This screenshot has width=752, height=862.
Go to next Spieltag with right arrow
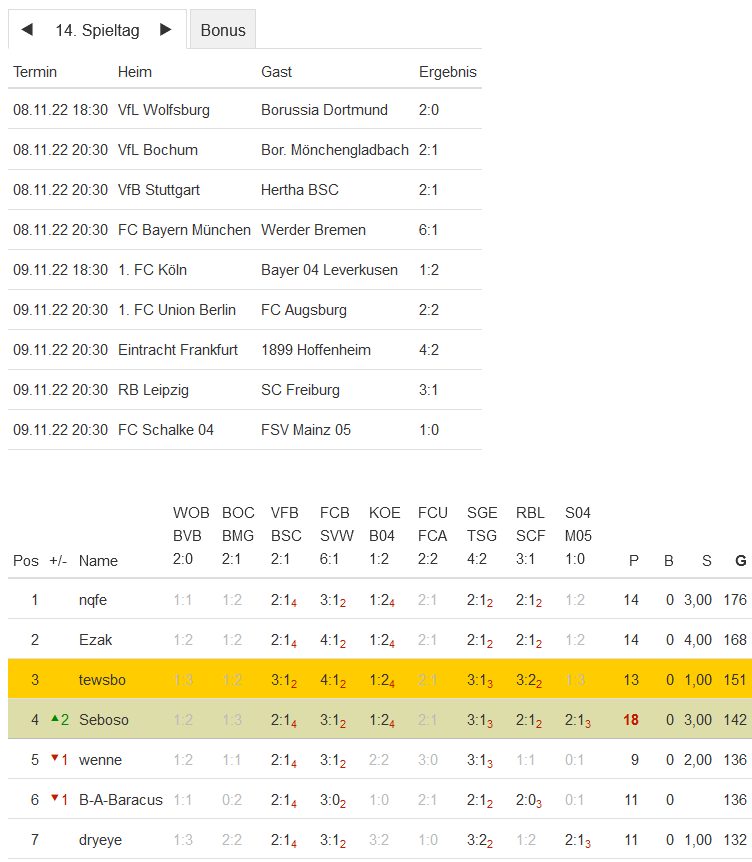pyautogui.click(x=166, y=30)
